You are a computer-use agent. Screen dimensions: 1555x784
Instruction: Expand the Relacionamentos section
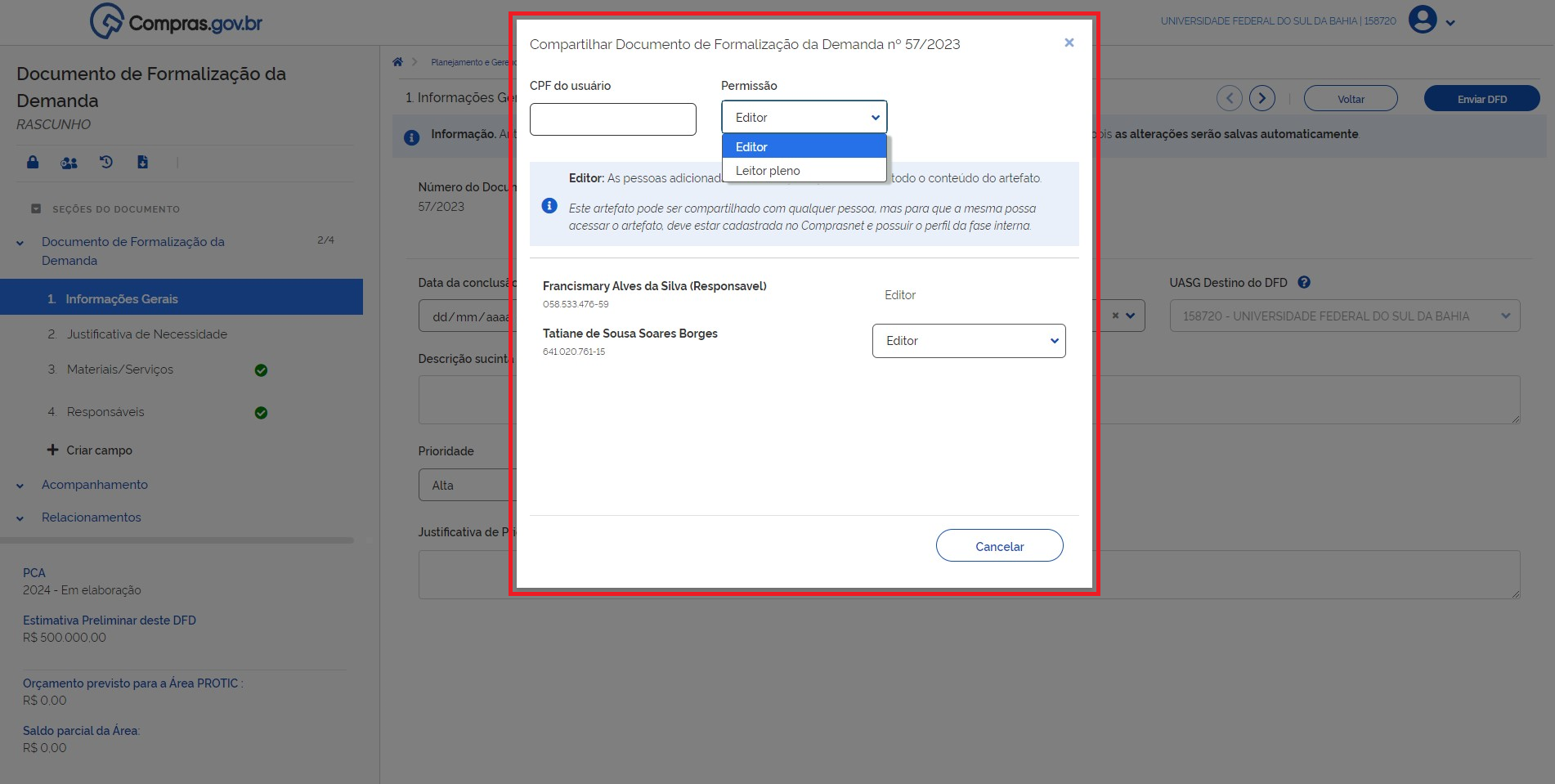pos(91,517)
